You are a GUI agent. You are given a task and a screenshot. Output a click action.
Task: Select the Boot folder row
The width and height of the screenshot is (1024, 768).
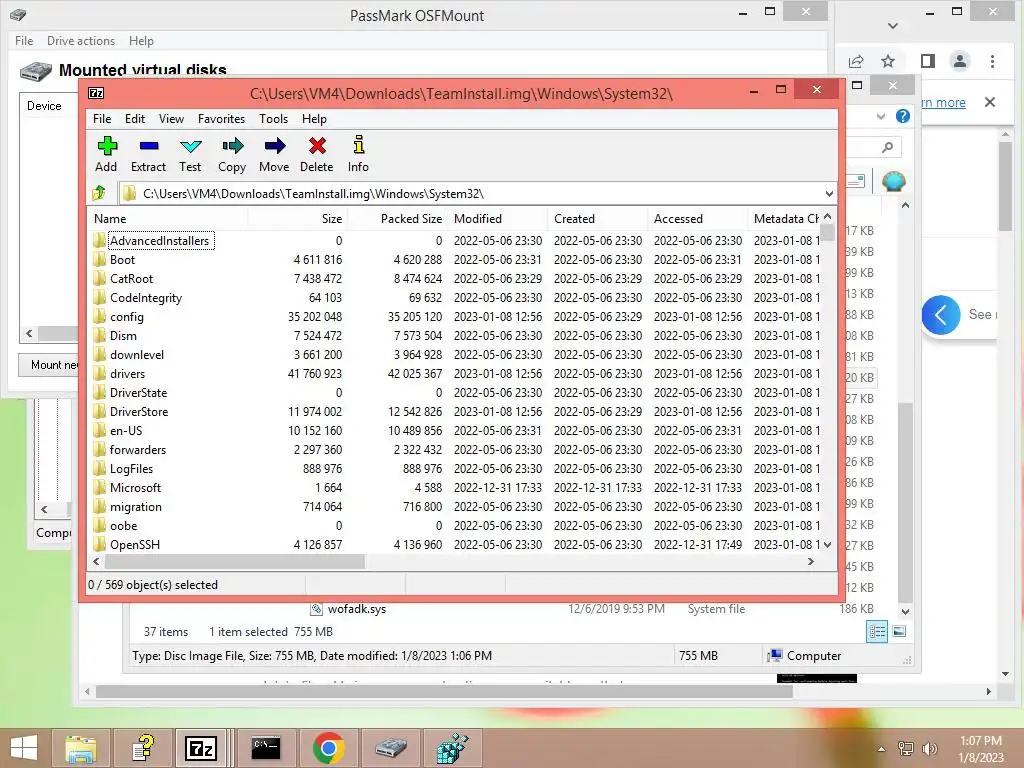point(456,259)
